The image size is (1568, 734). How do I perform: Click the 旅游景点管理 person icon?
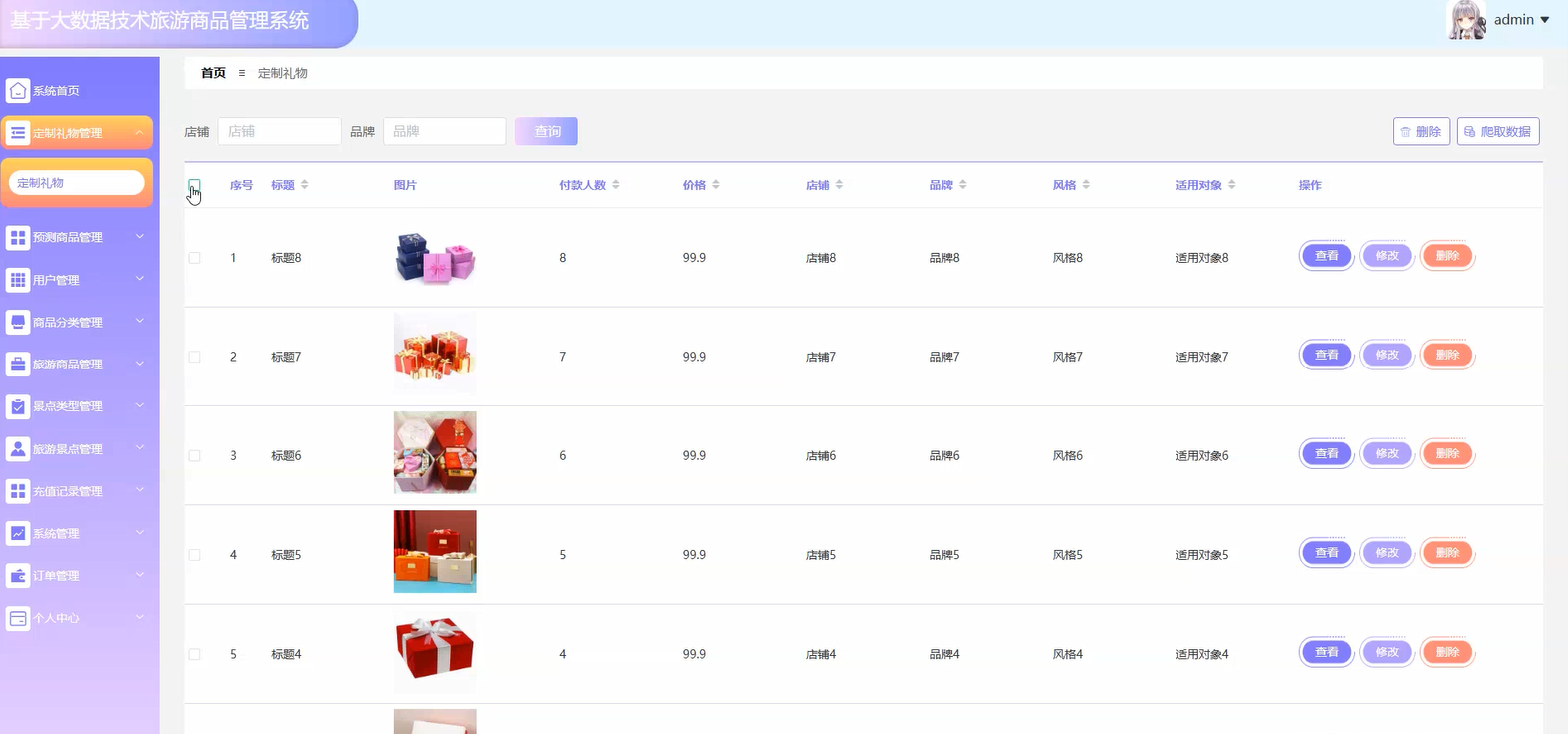[x=18, y=449]
